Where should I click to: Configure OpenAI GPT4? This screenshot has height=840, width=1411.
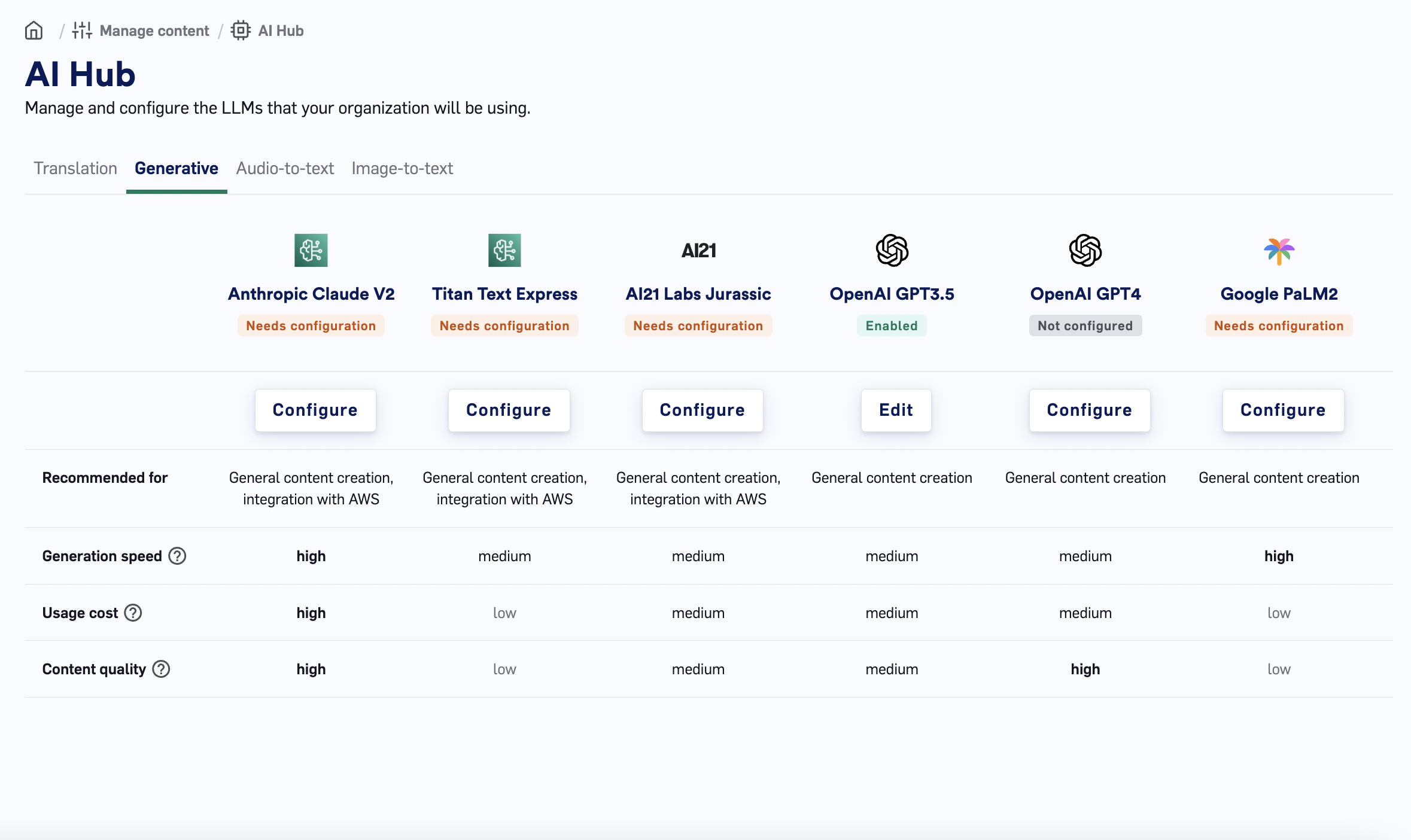pyautogui.click(x=1090, y=410)
